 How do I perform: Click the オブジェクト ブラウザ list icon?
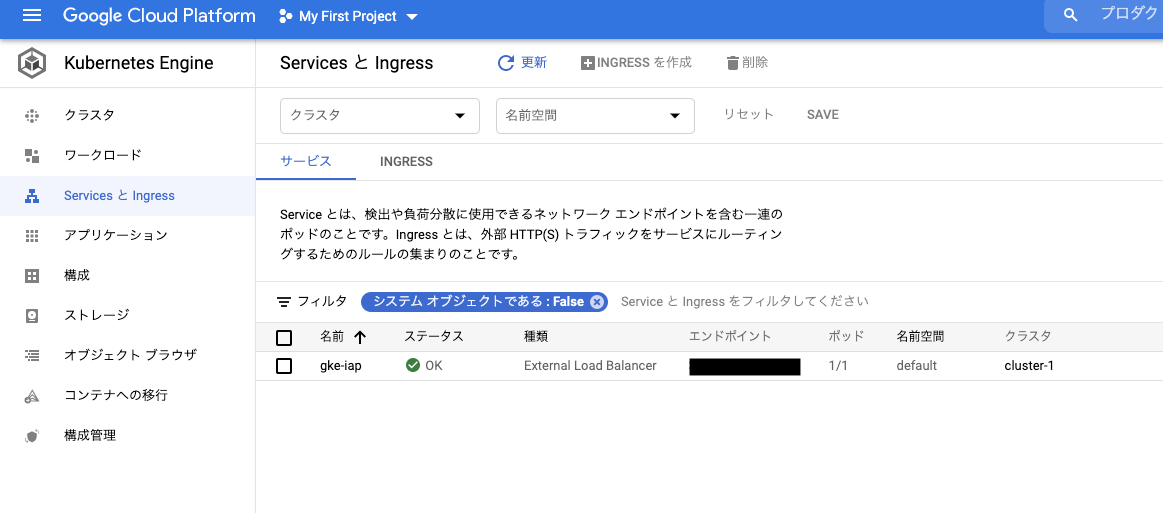pos(31,355)
